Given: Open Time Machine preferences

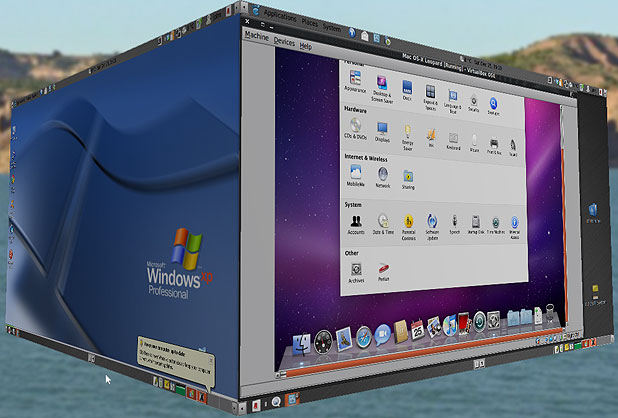Looking at the screenshot, I should pos(496,226).
